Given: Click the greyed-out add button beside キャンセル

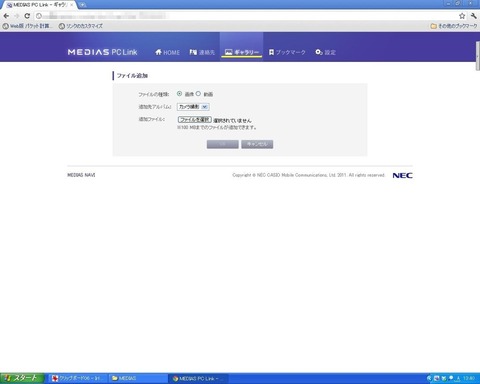Looking at the screenshot, I should click(223, 144).
